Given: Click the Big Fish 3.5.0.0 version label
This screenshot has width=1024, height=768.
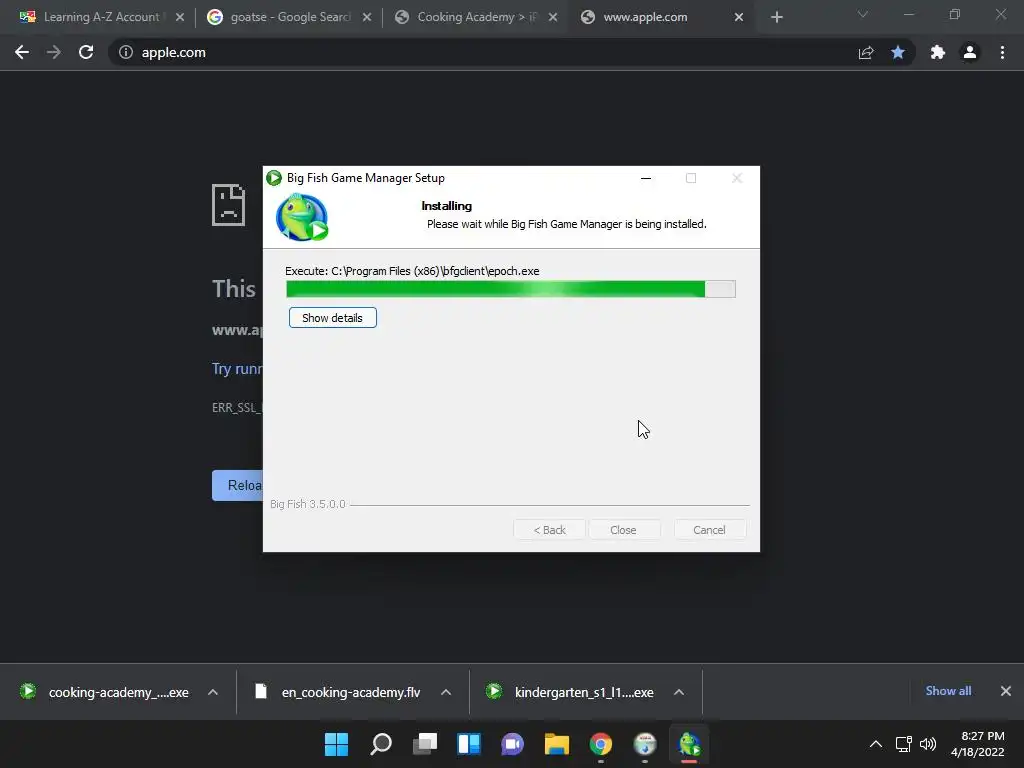Looking at the screenshot, I should (x=308, y=504).
